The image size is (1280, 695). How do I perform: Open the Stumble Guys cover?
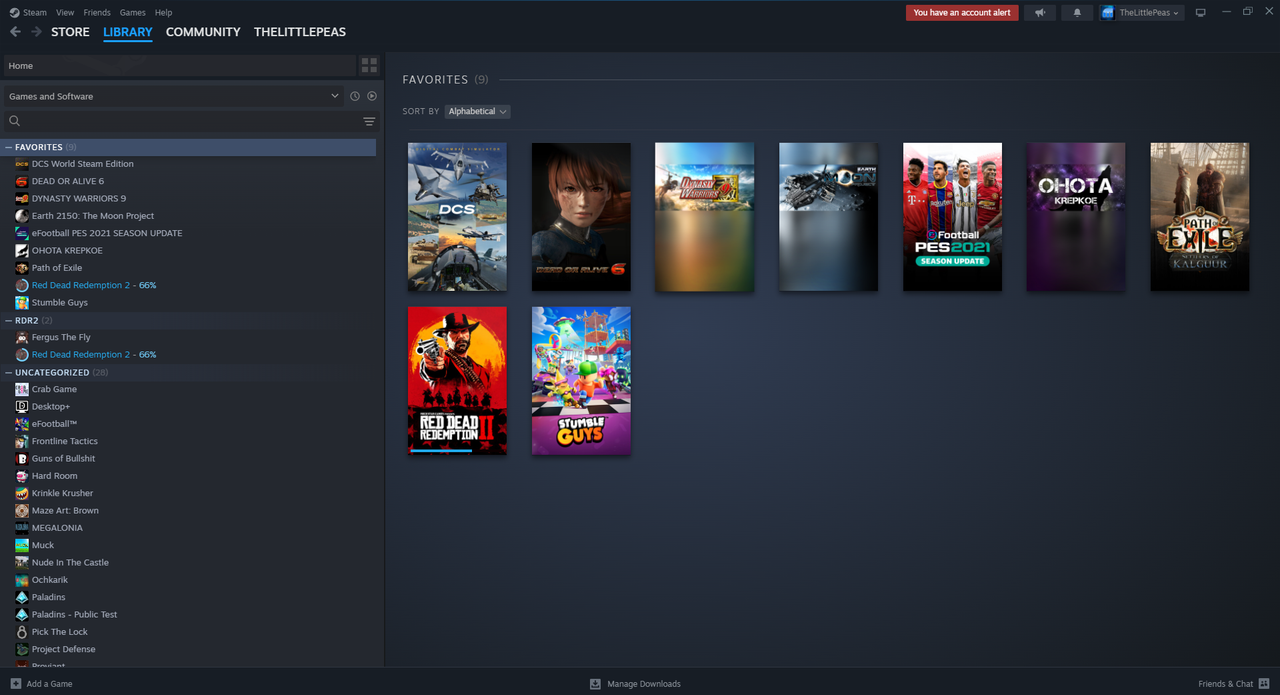click(581, 381)
